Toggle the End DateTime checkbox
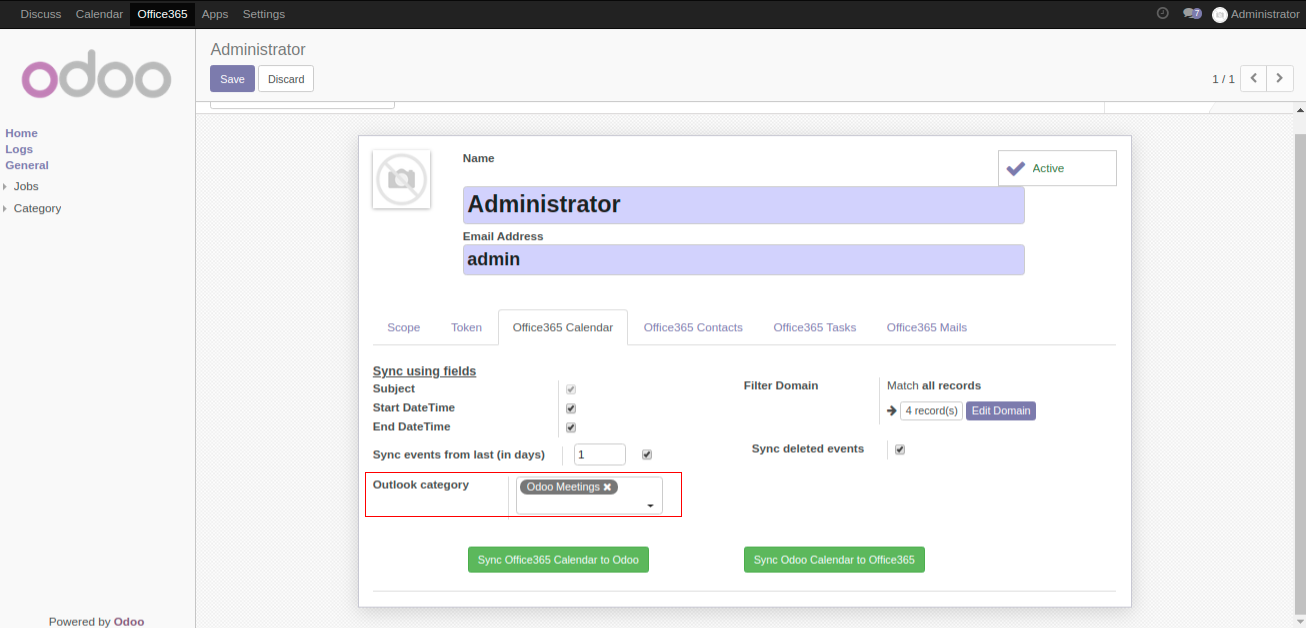The width and height of the screenshot is (1306, 628). point(571,427)
